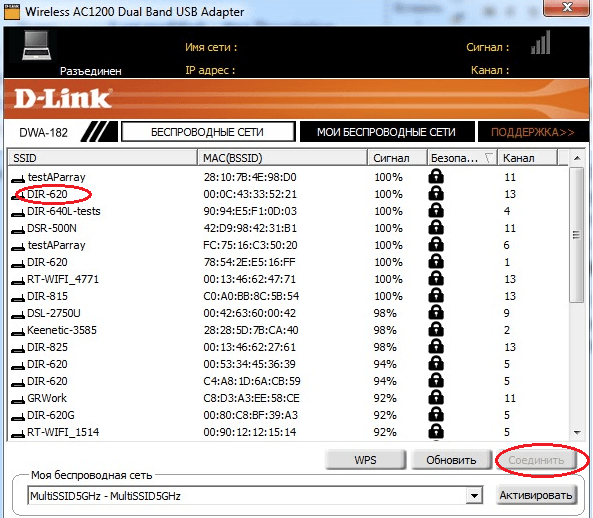This screenshot has width=593, height=518.
Task: Close the Wireless AC1200 adapter window
Action: coord(566,8)
